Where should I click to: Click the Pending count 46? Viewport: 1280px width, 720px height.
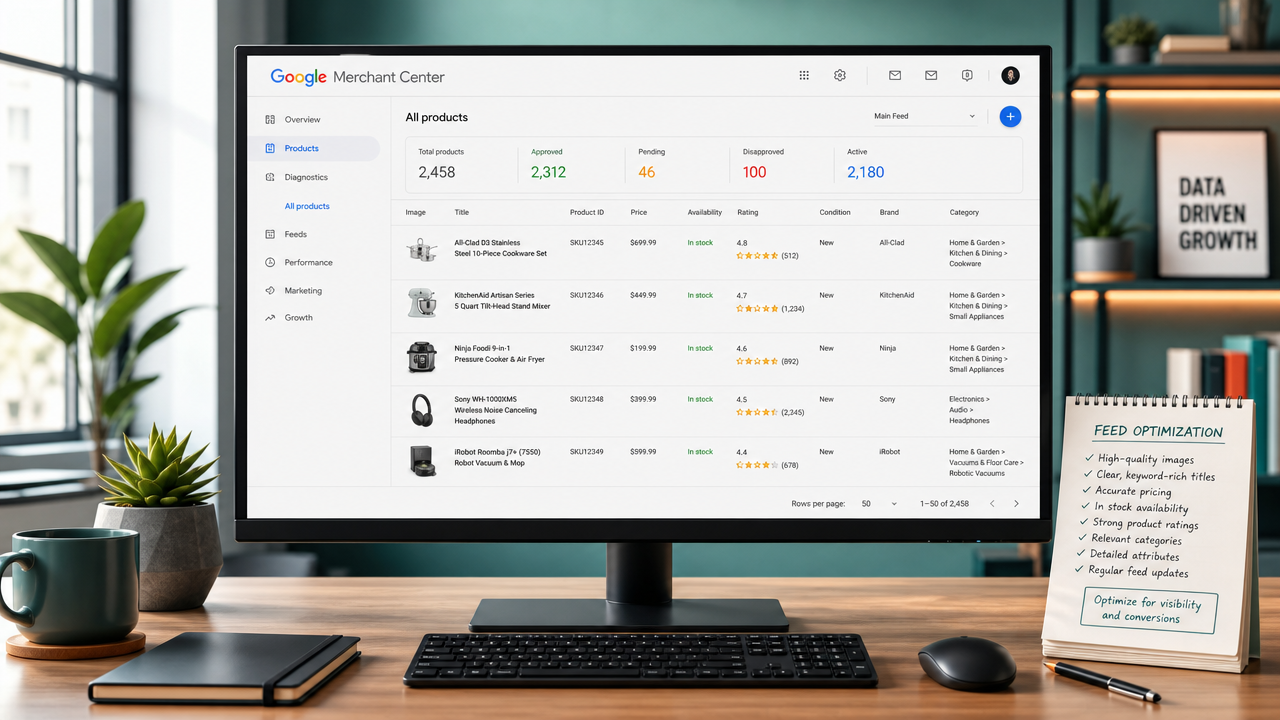647,172
